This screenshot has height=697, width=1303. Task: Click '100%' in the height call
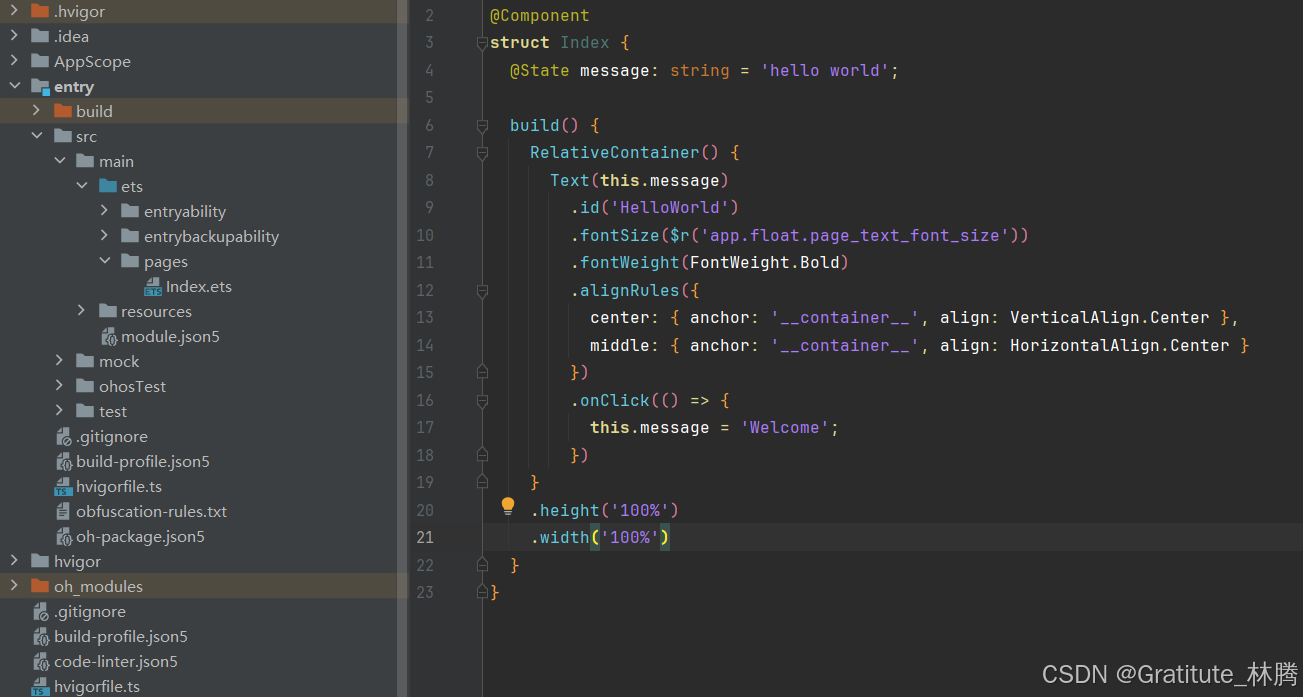tap(640, 511)
